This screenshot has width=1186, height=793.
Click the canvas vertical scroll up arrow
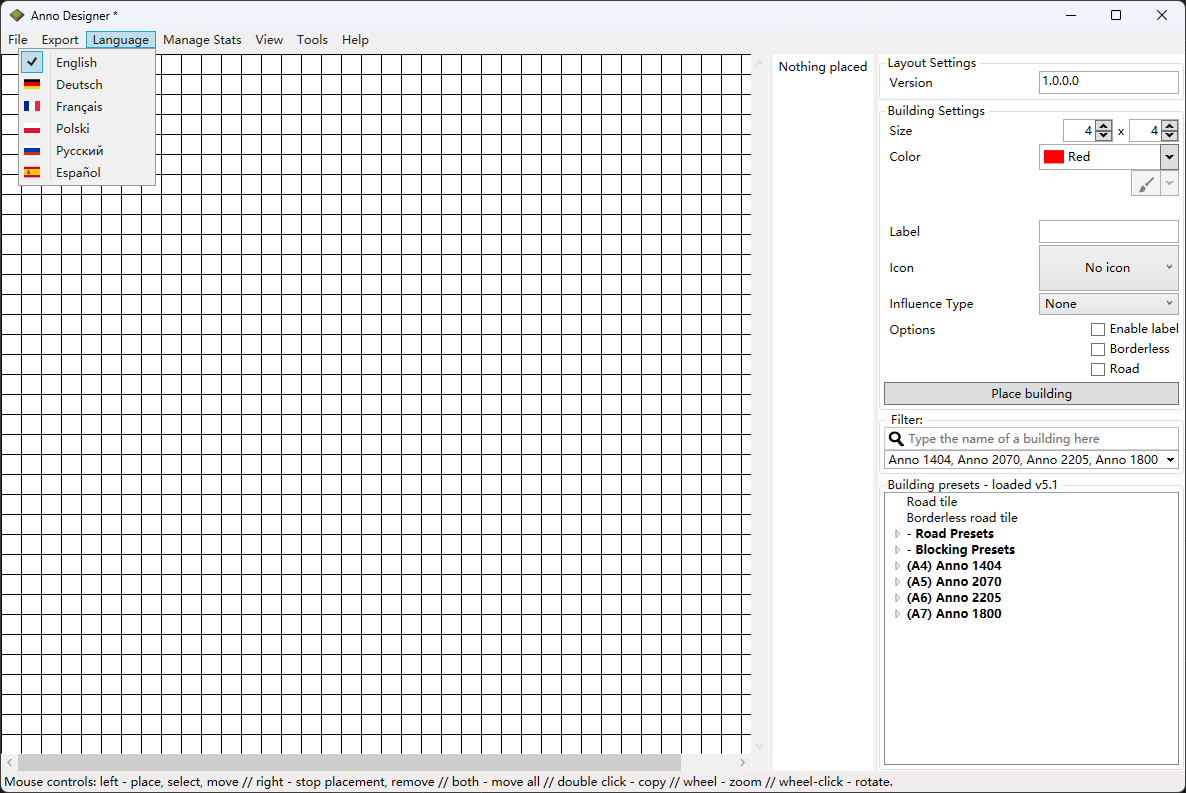point(759,64)
